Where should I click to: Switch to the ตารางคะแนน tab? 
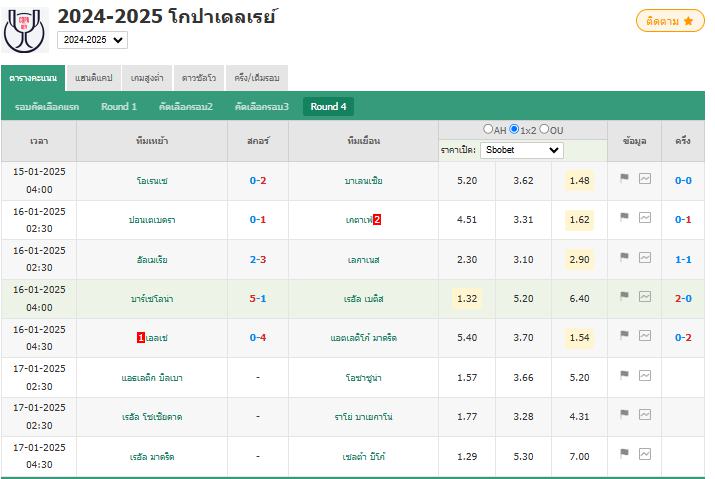click(33, 78)
